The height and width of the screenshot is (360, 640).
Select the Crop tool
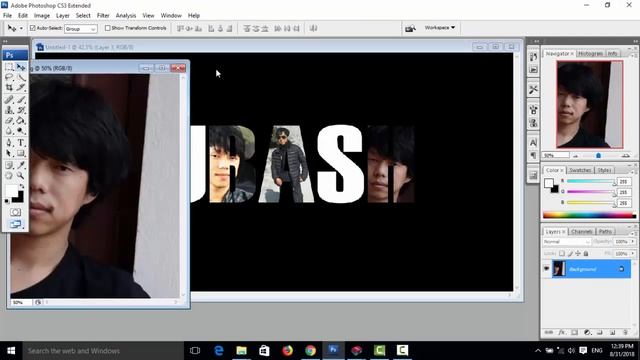click(x=9, y=88)
